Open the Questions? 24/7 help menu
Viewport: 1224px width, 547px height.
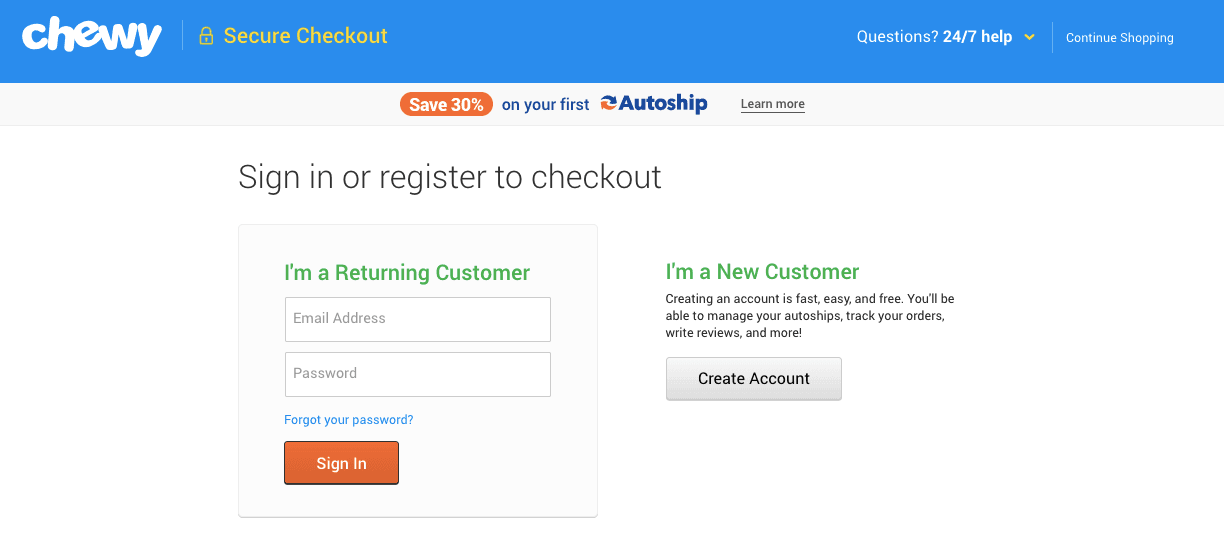[x=934, y=37]
